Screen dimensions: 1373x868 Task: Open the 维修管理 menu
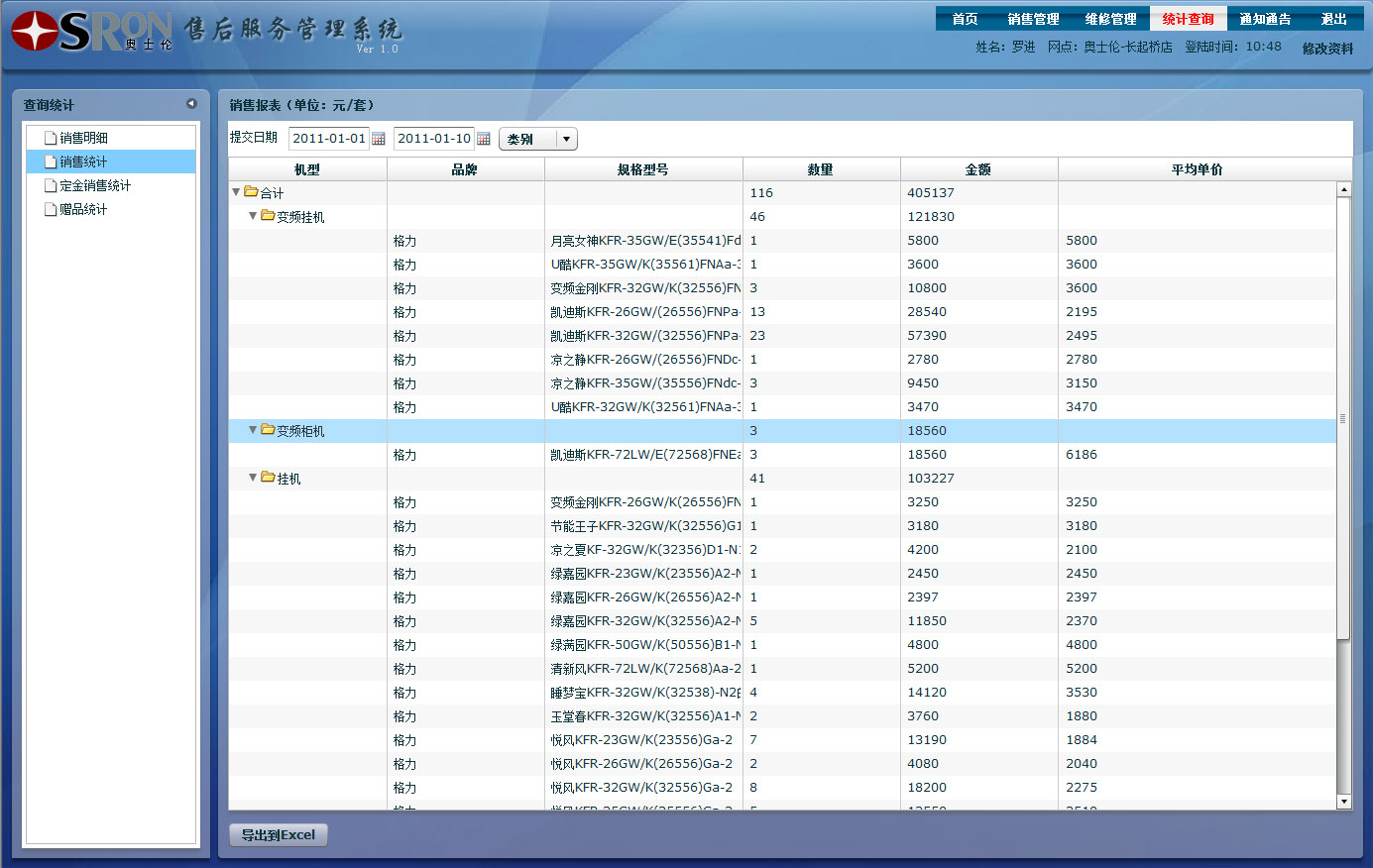tap(1110, 19)
